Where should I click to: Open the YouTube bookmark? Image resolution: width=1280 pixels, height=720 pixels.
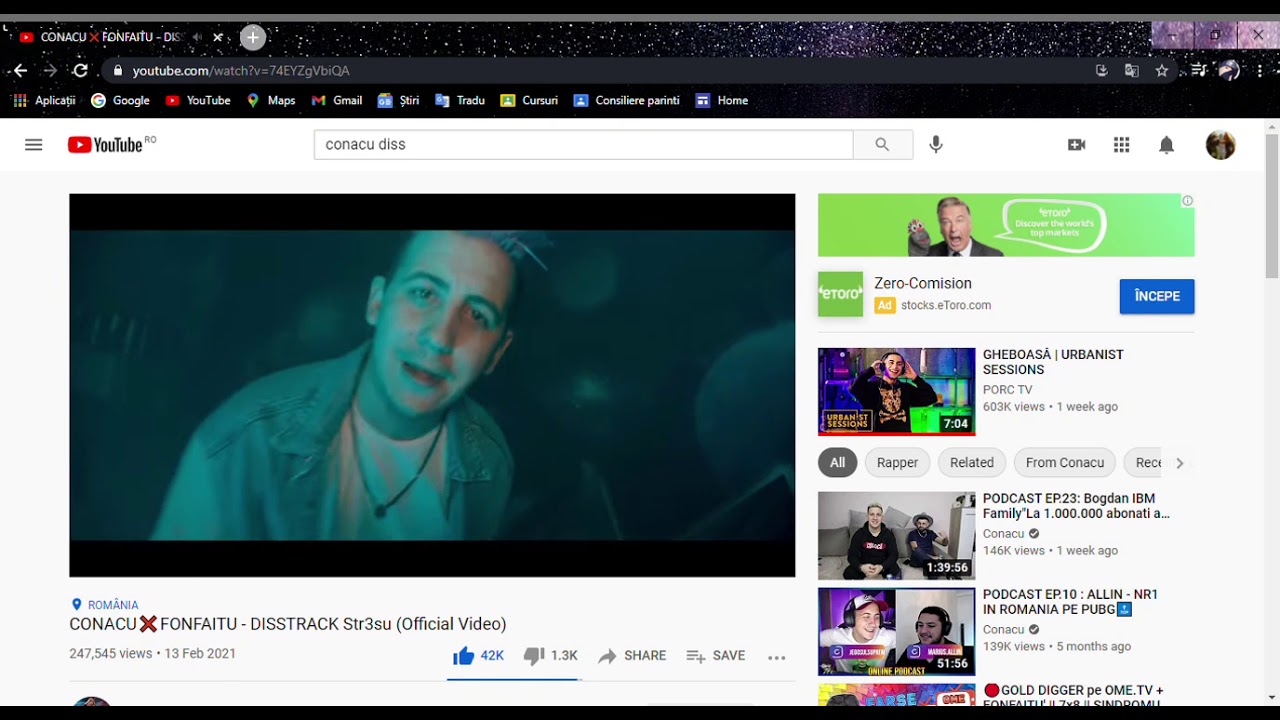click(198, 100)
